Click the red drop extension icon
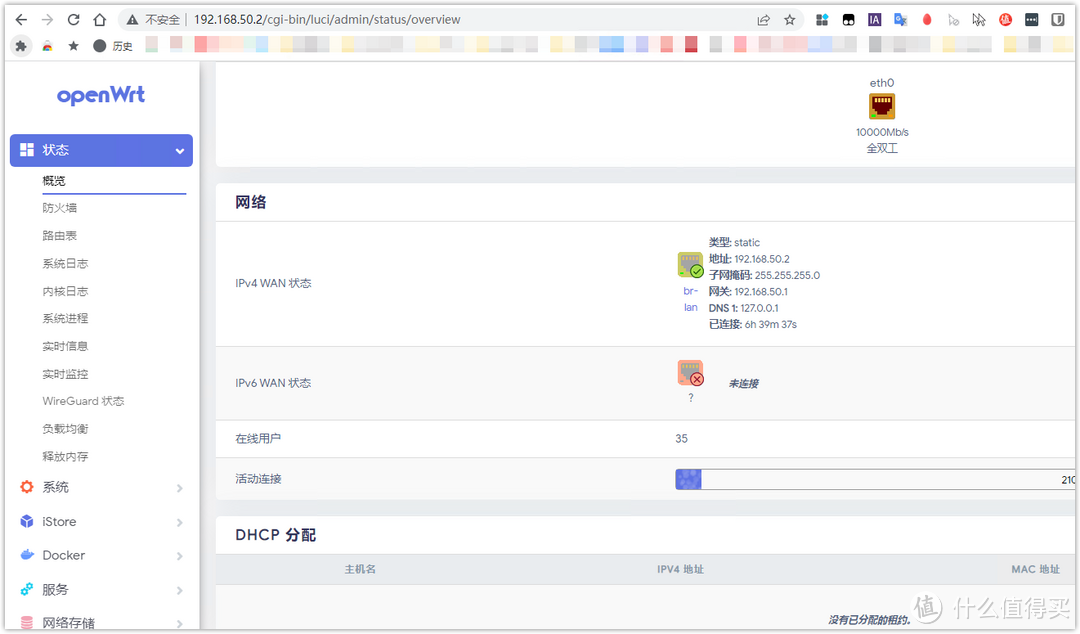This screenshot has height=634, width=1080. click(927, 20)
